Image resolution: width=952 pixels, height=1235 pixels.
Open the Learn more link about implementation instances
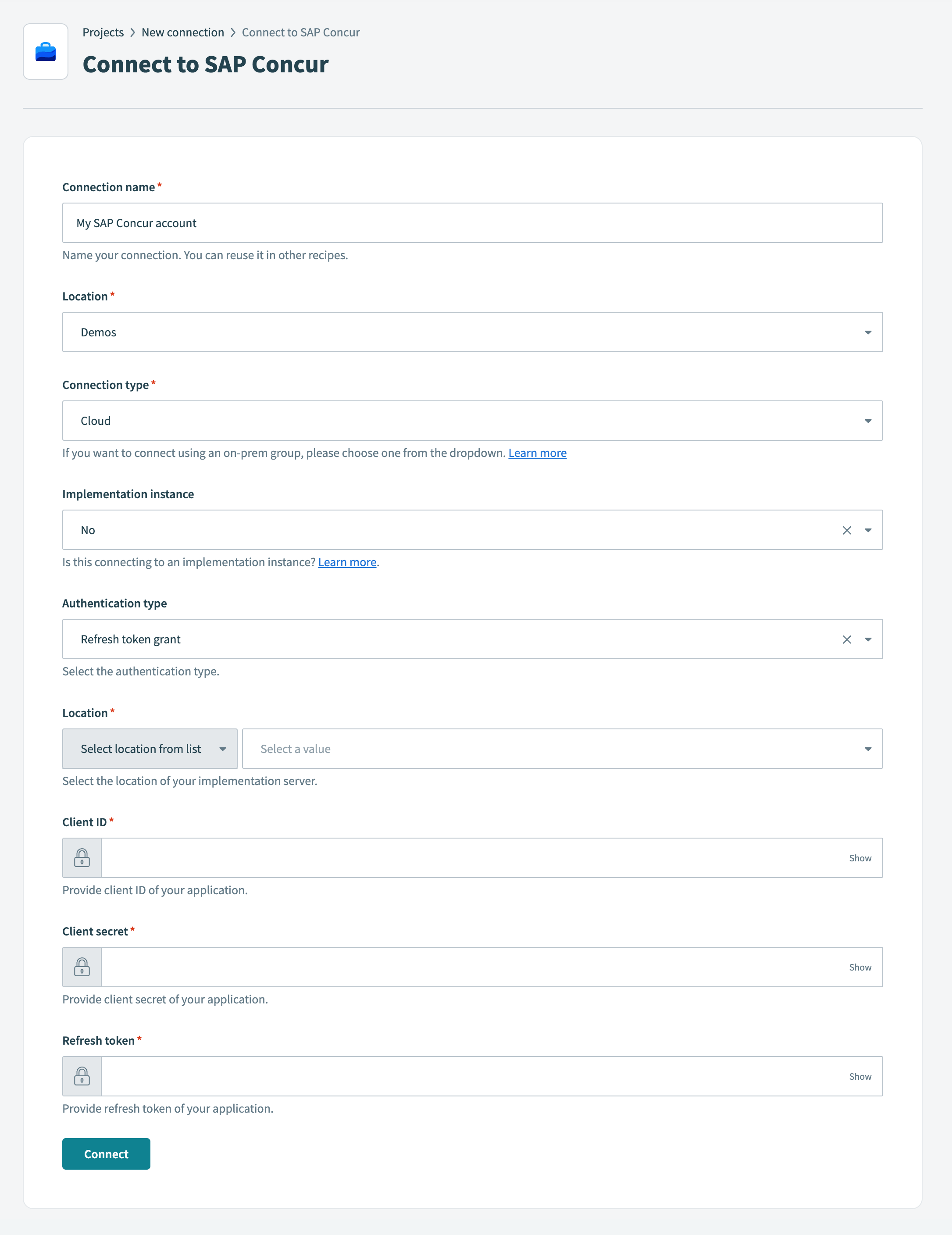346,561
